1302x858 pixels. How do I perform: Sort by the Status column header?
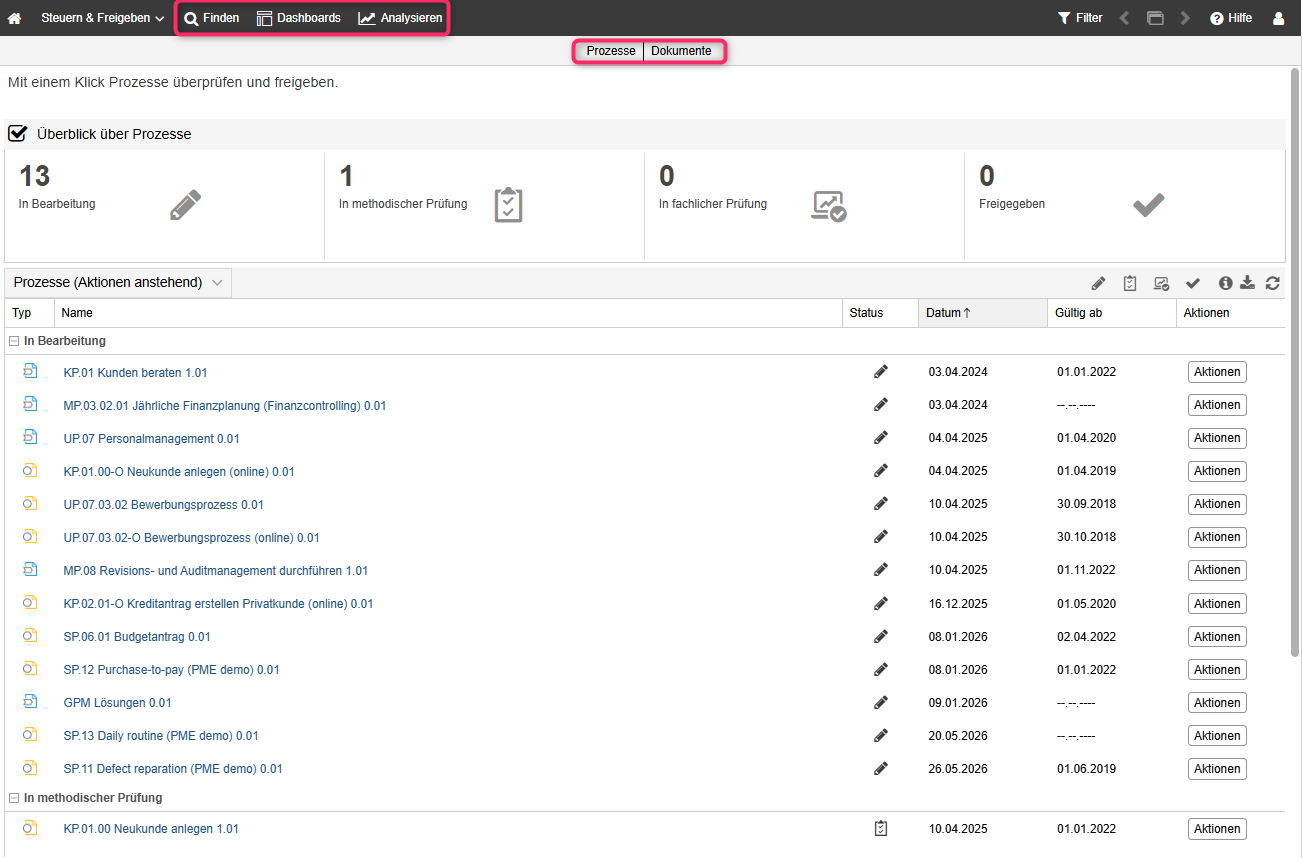[880, 313]
